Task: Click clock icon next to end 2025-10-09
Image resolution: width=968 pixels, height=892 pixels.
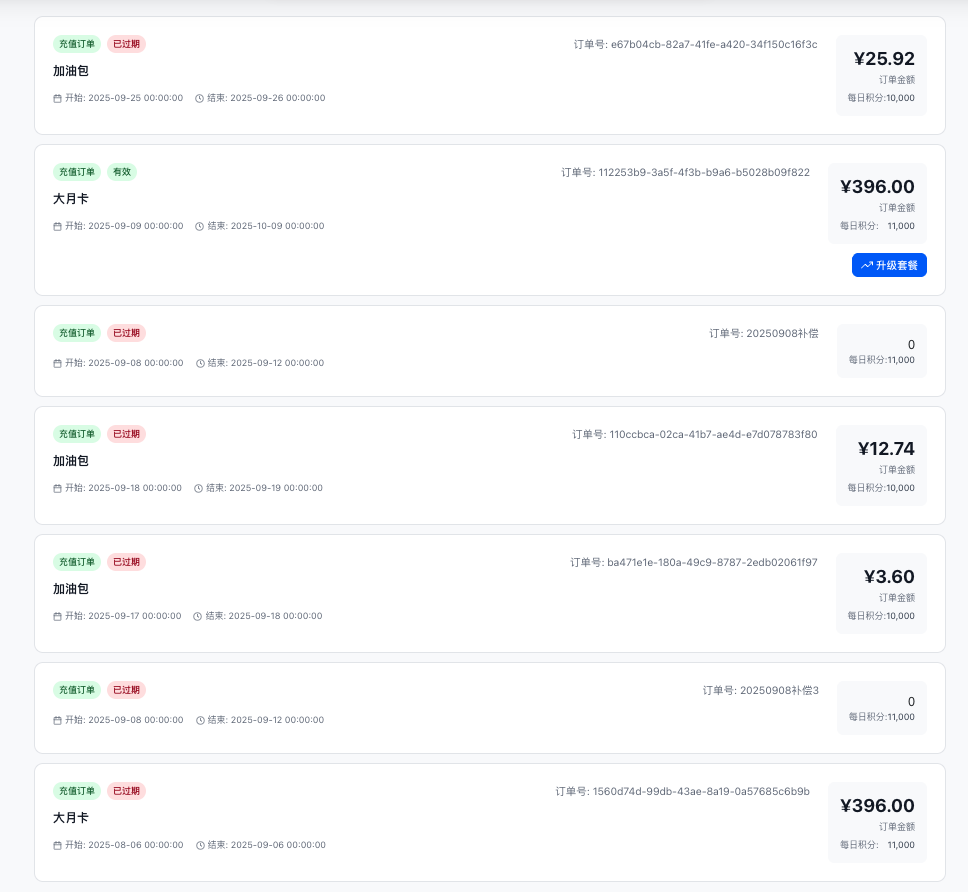Action: pos(199,226)
